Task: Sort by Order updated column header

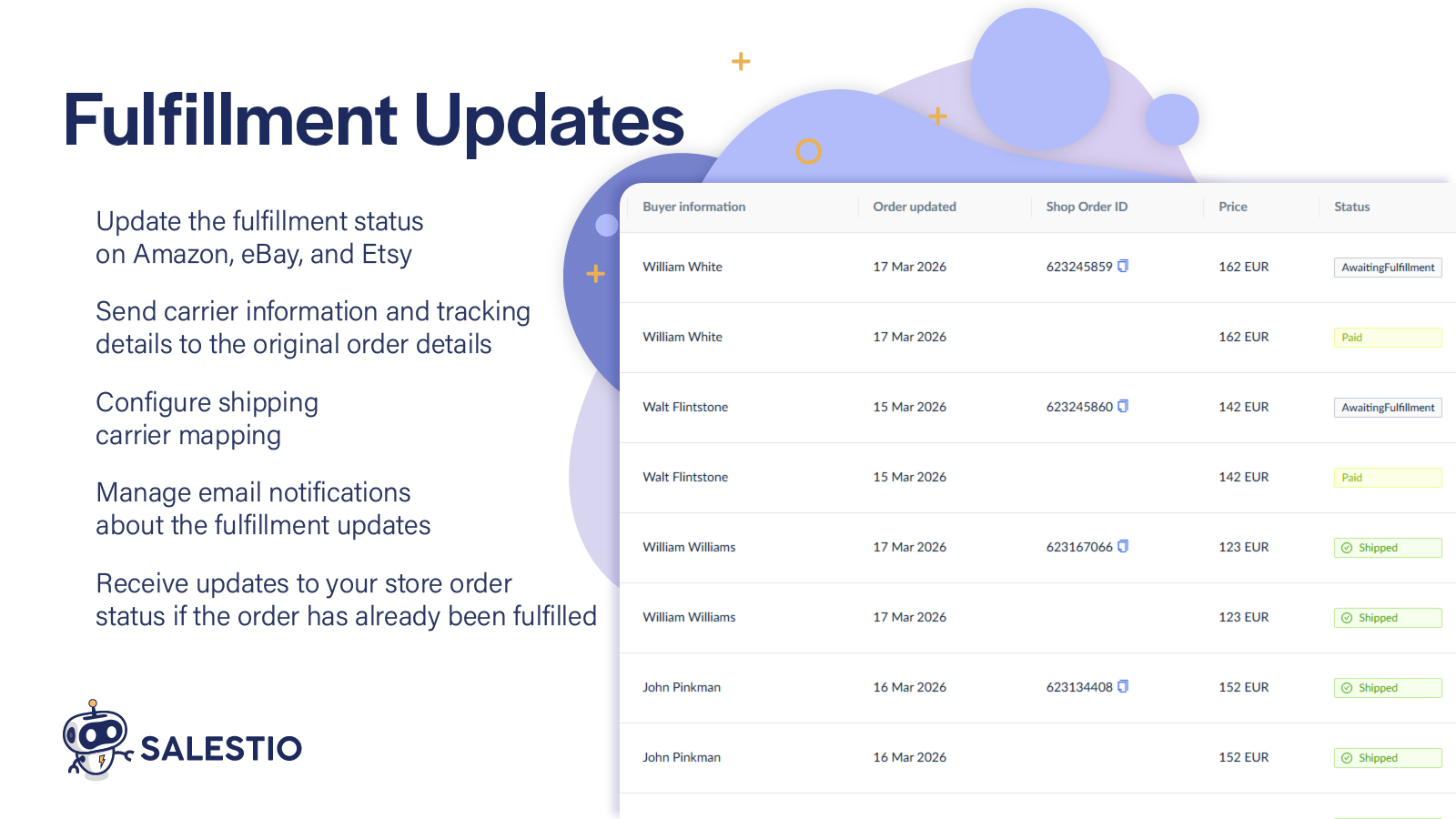Action: 914,207
